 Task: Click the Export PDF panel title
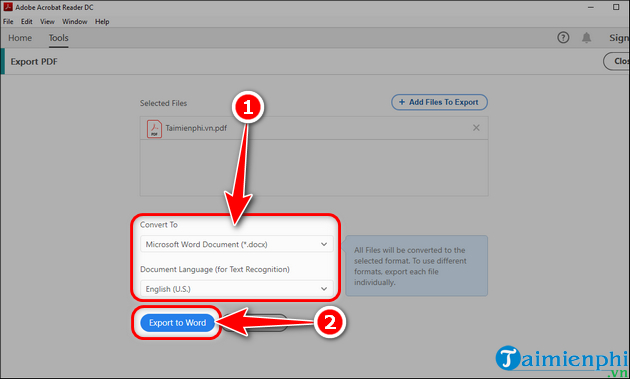pyautogui.click(x=34, y=61)
